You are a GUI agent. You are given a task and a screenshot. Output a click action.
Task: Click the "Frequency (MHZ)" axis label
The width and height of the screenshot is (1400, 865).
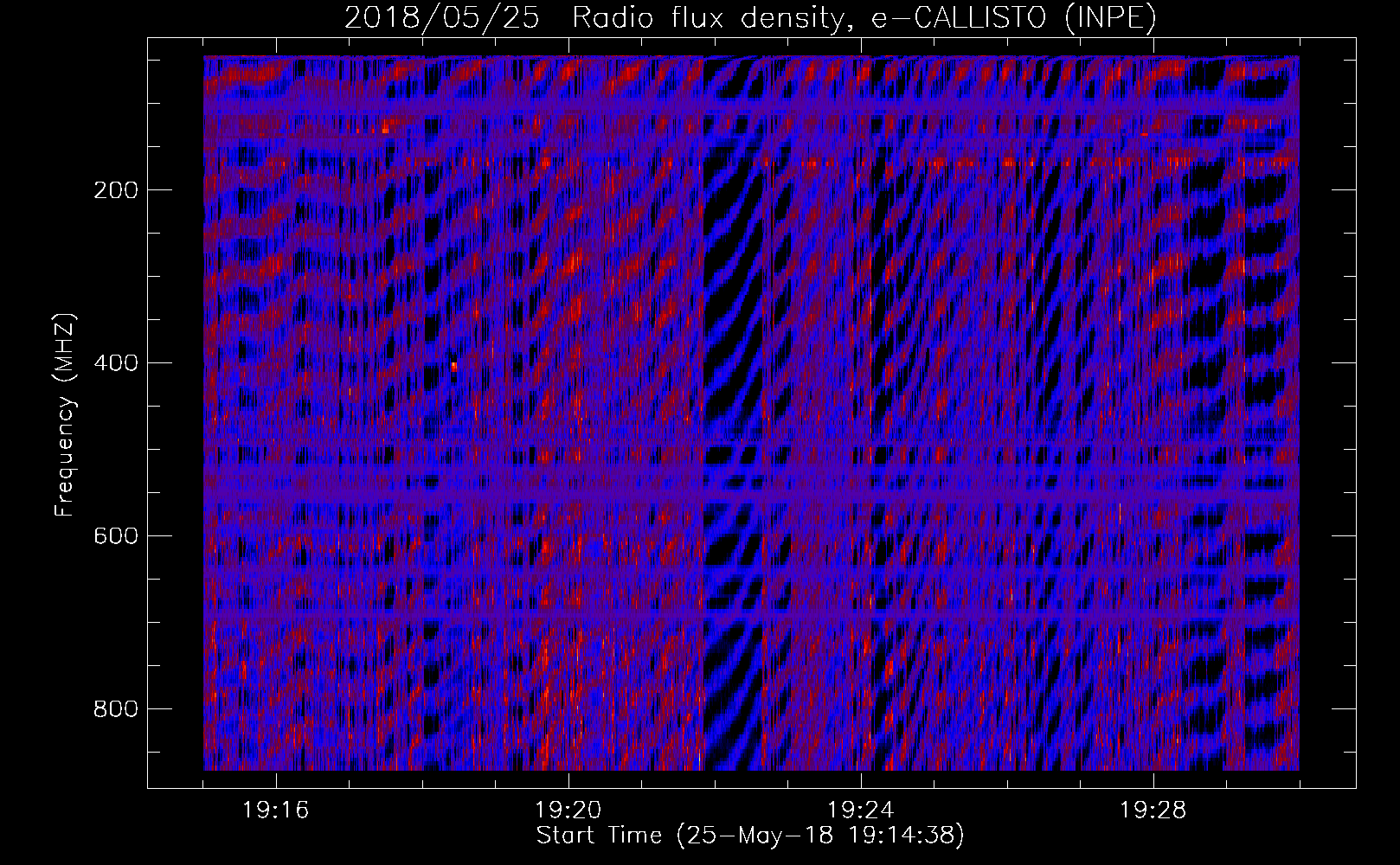(65, 415)
